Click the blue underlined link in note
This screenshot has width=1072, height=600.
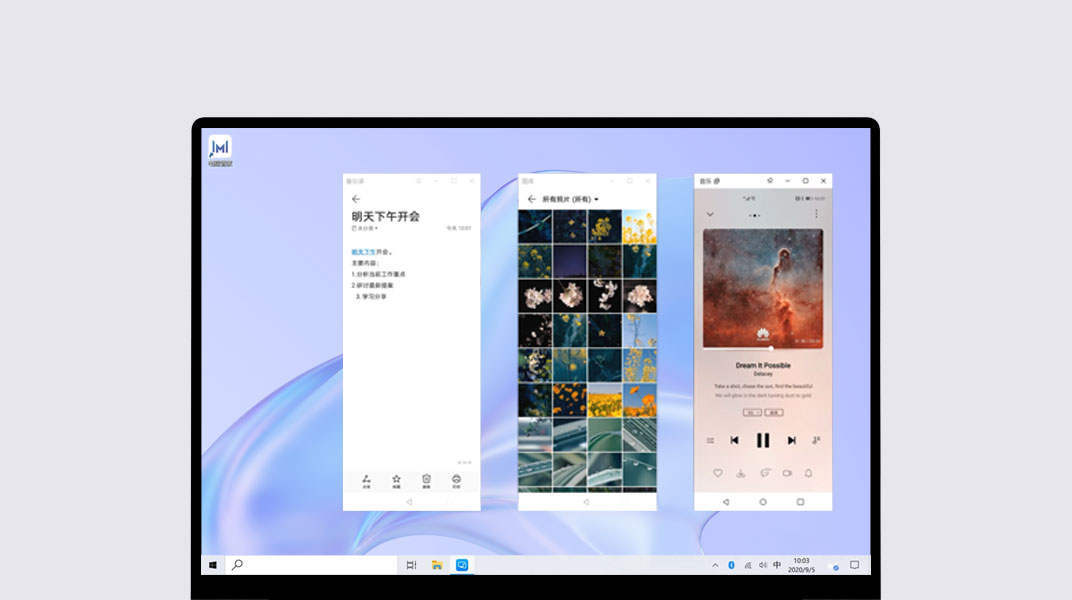click(x=365, y=252)
